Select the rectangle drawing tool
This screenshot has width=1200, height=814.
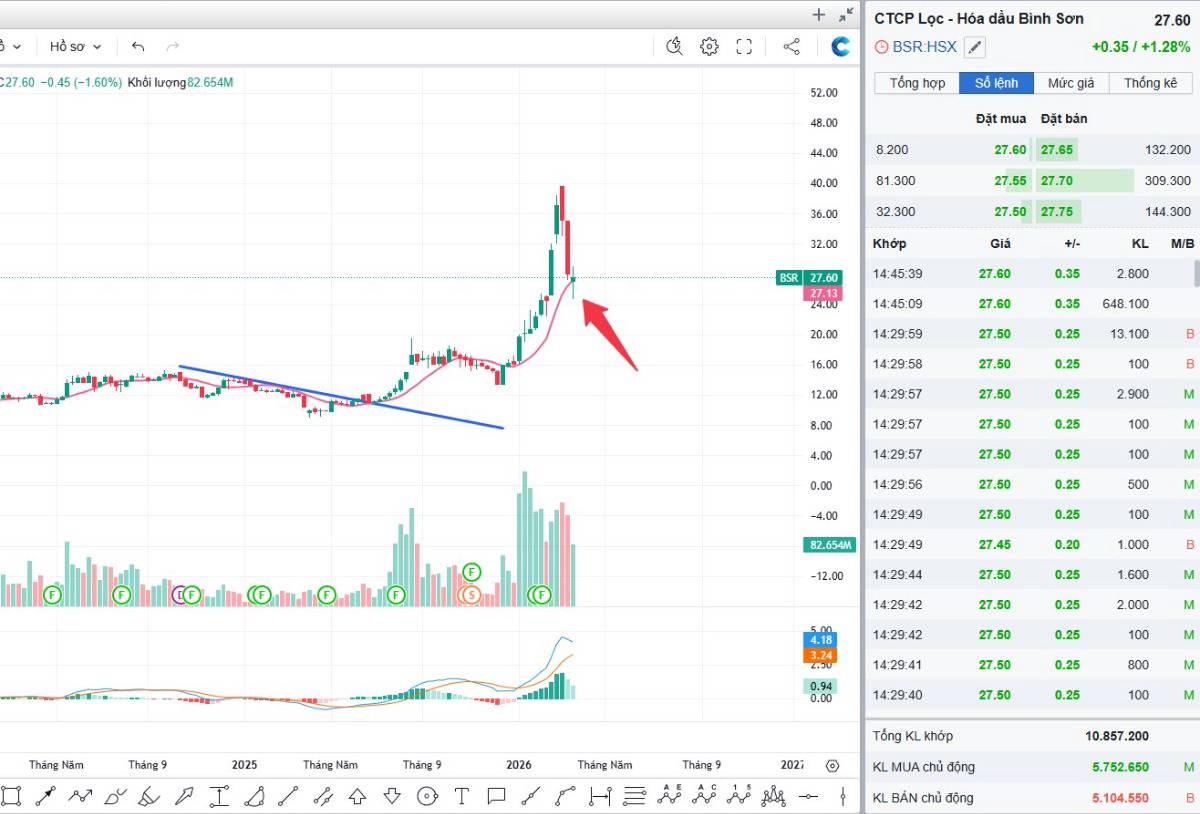click(11, 796)
